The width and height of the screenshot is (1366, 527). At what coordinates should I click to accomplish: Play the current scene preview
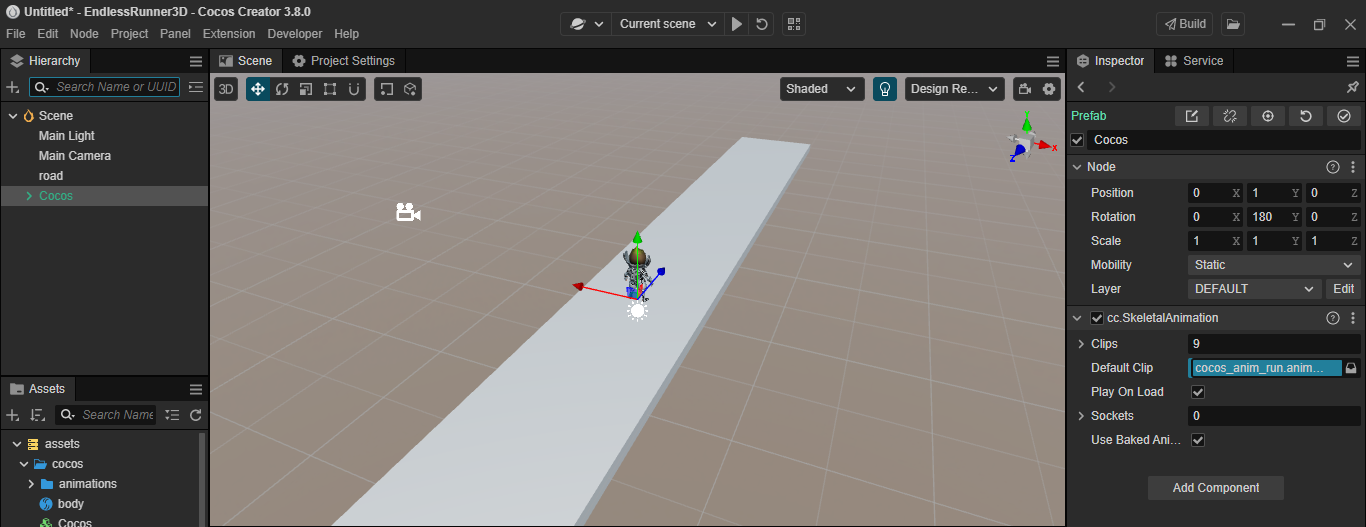[x=737, y=24]
